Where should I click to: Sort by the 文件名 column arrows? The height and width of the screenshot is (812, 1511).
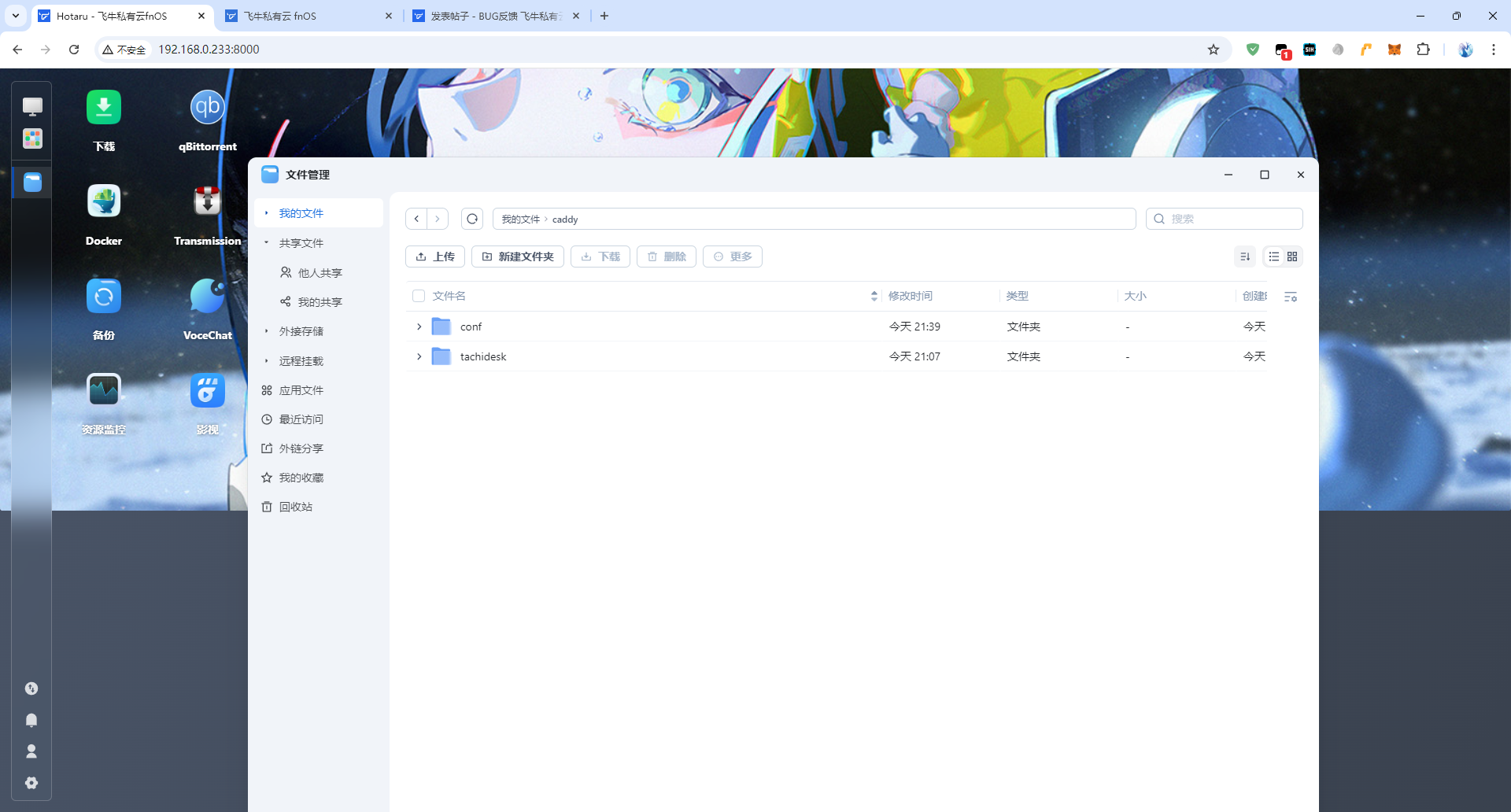point(874,296)
